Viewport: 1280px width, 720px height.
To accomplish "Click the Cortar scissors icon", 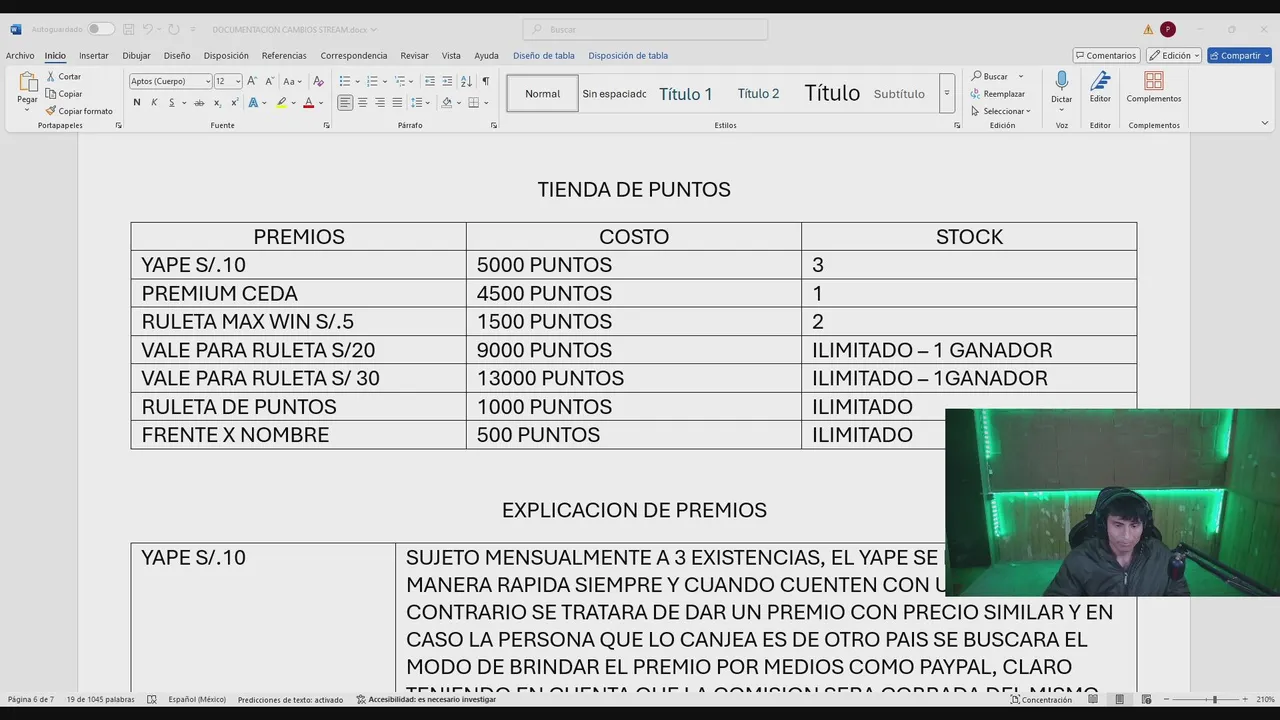I will click(x=51, y=76).
